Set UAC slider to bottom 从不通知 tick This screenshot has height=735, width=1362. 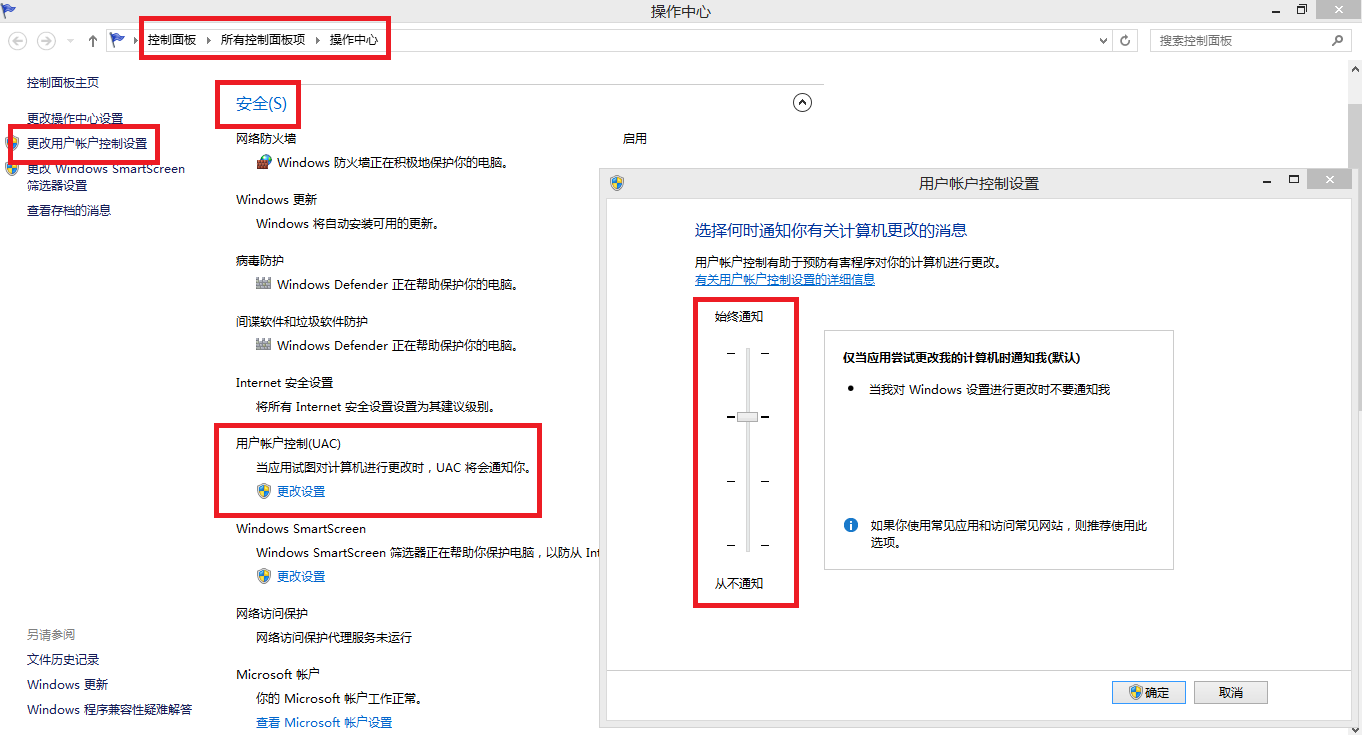[x=747, y=545]
